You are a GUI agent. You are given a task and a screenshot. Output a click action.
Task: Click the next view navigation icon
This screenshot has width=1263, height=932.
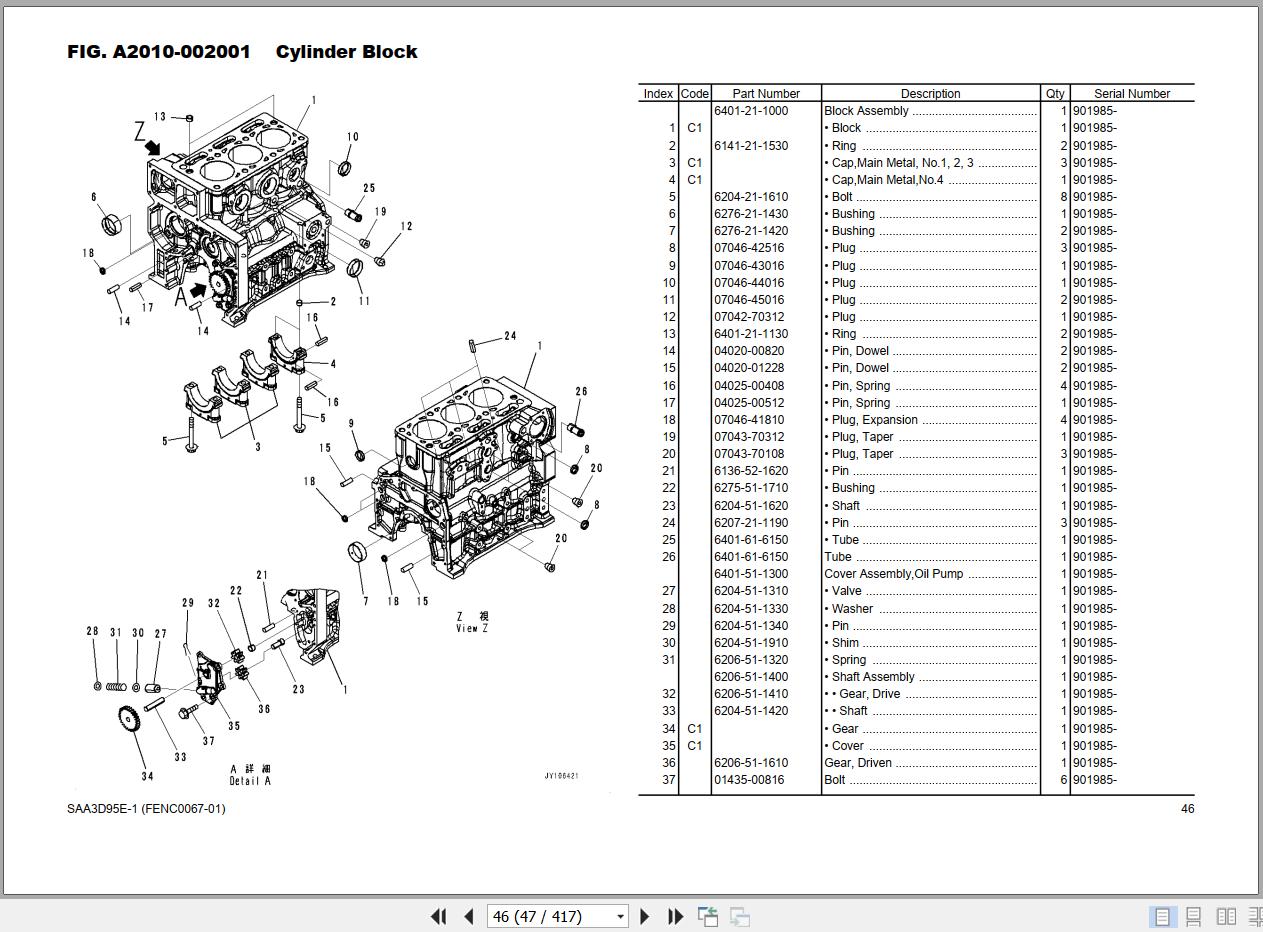740,916
